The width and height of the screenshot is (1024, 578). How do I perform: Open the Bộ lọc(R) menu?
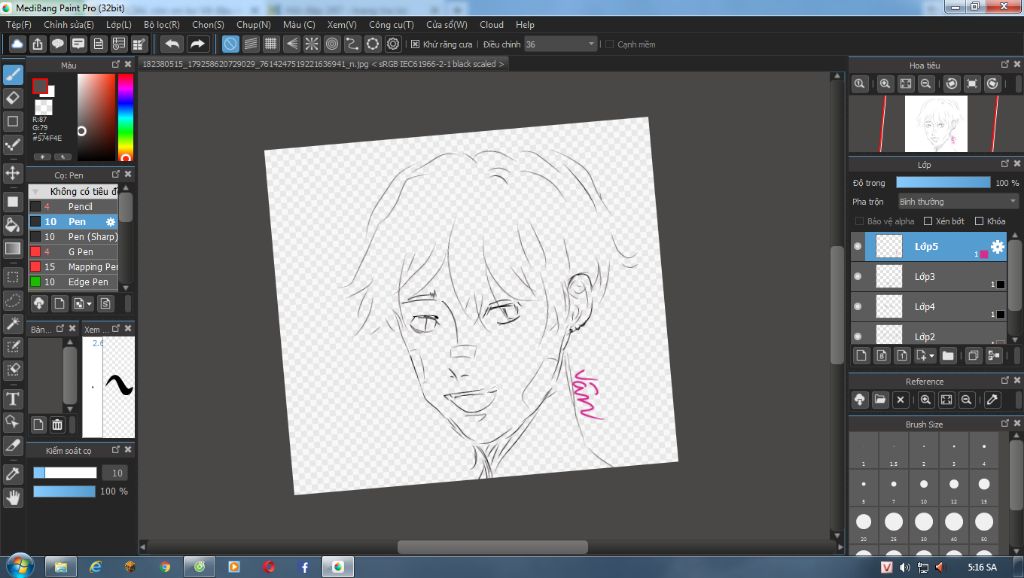coord(161,25)
